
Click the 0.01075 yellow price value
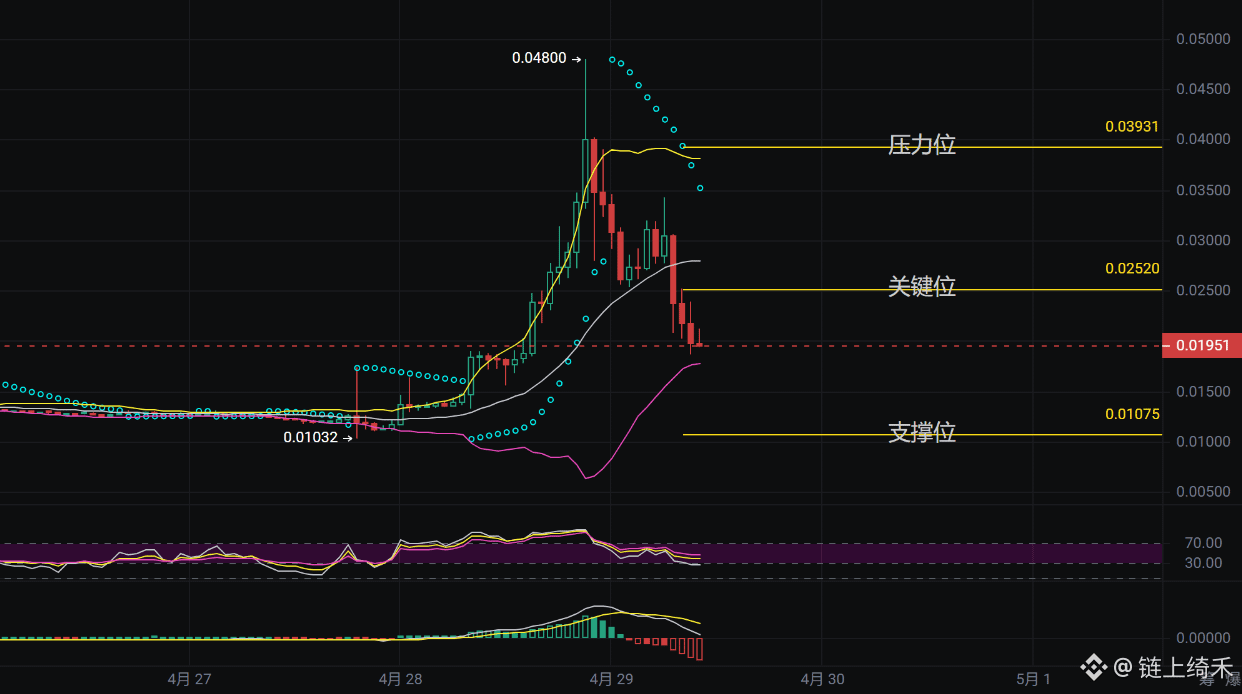click(1132, 414)
